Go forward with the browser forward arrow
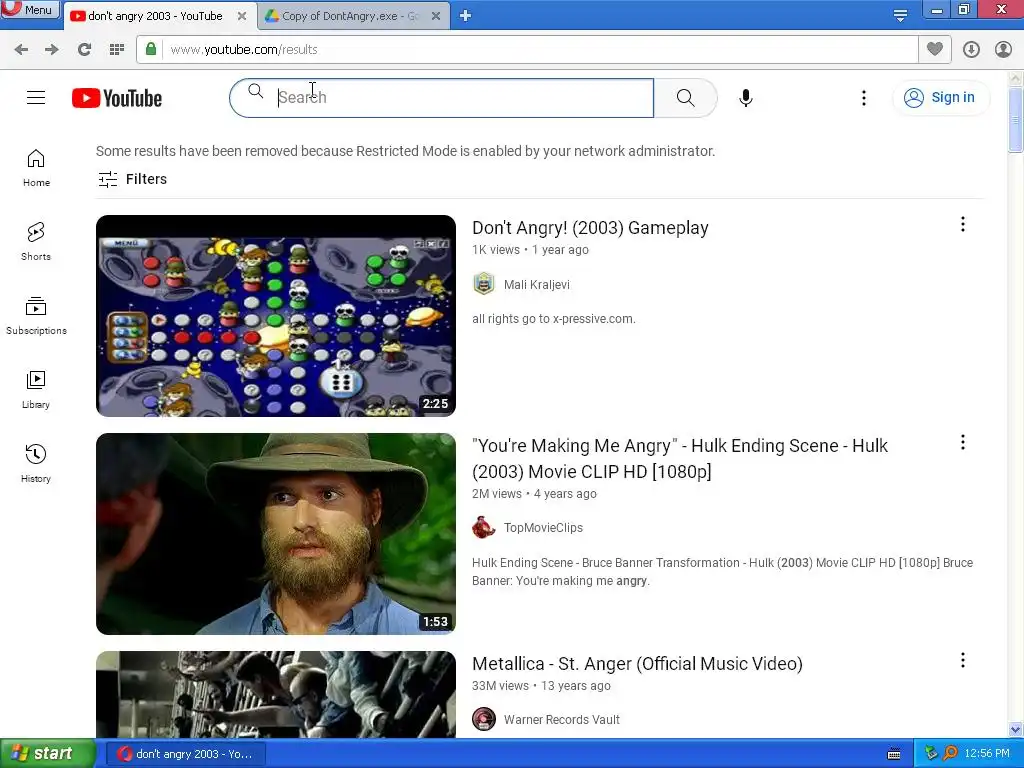 tap(52, 50)
